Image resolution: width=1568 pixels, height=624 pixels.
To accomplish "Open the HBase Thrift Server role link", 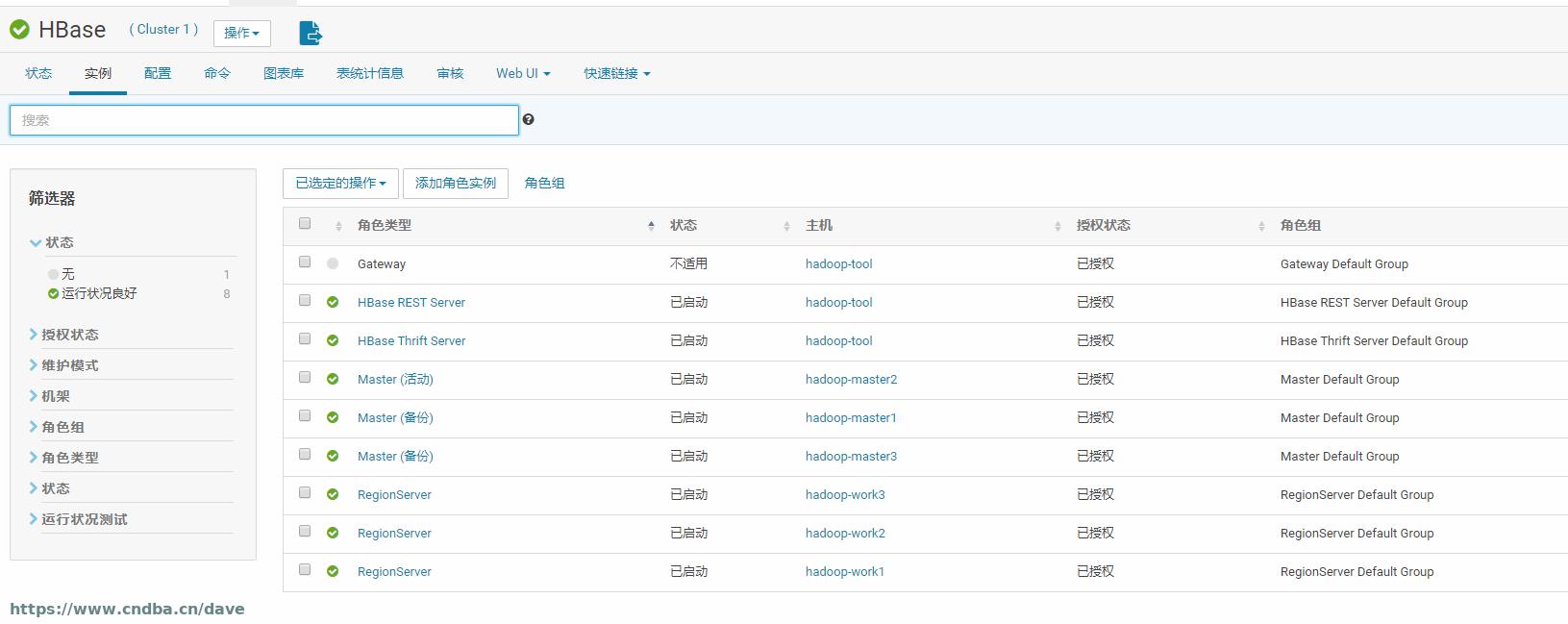I will [411, 340].
